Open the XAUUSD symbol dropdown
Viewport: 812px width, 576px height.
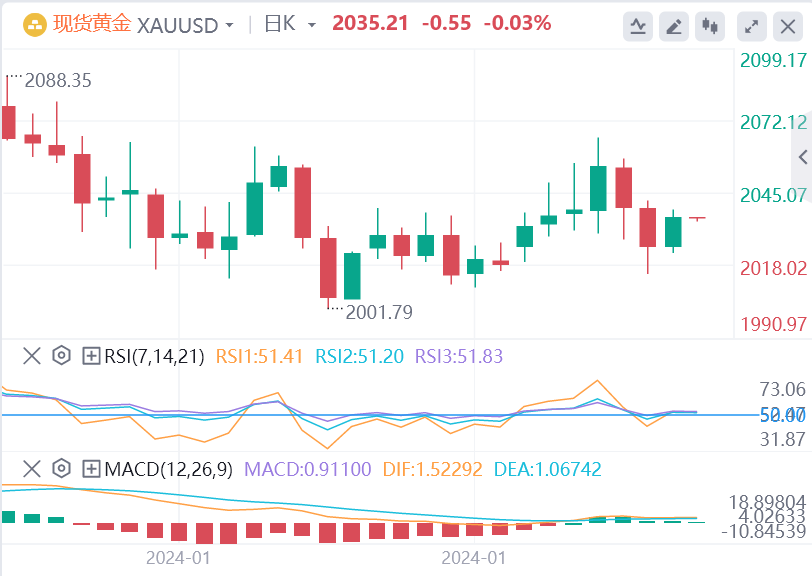click(231, 24)
